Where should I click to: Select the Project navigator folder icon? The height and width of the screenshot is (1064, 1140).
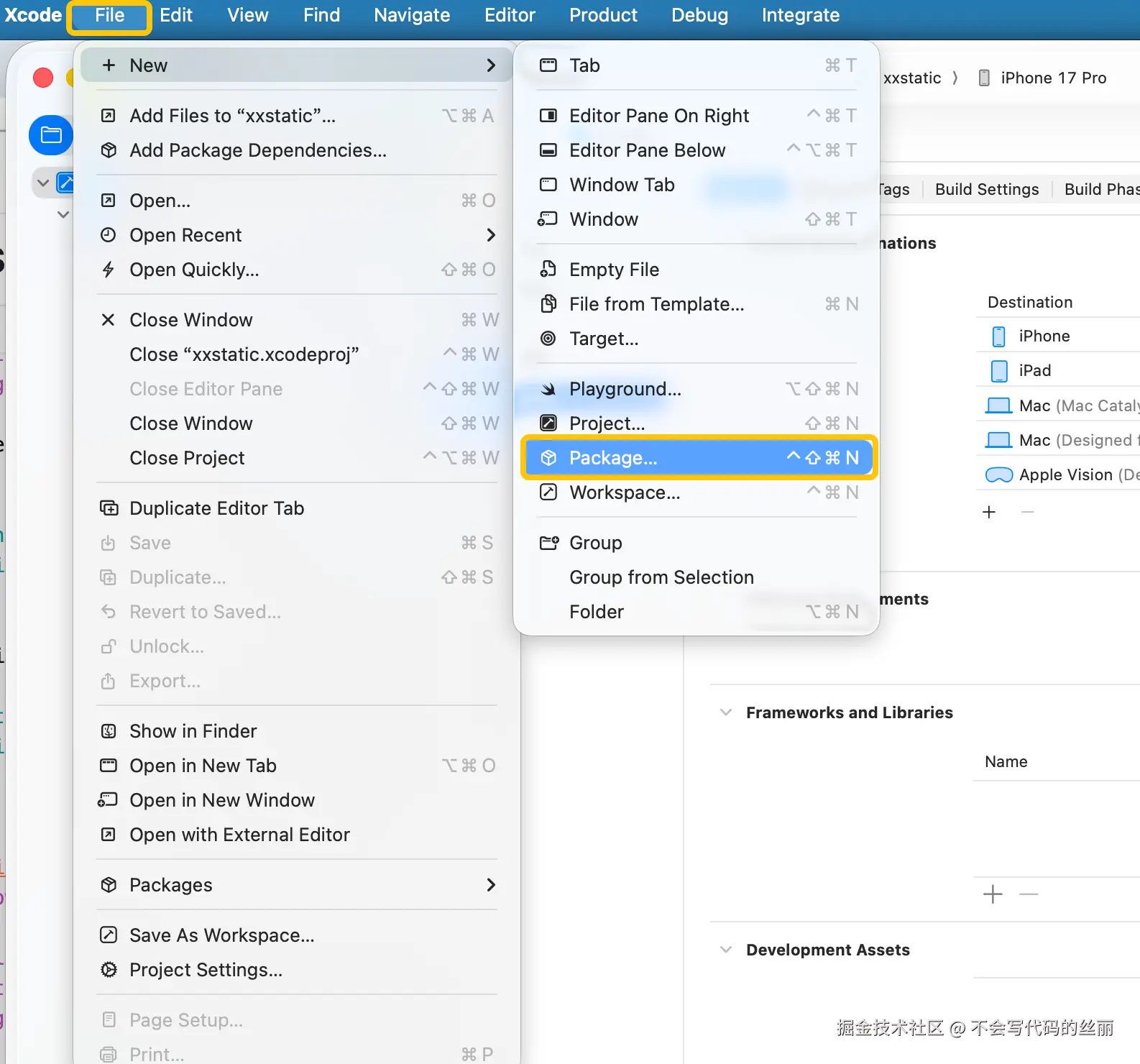pyautogui.click(x=50, y=135)
